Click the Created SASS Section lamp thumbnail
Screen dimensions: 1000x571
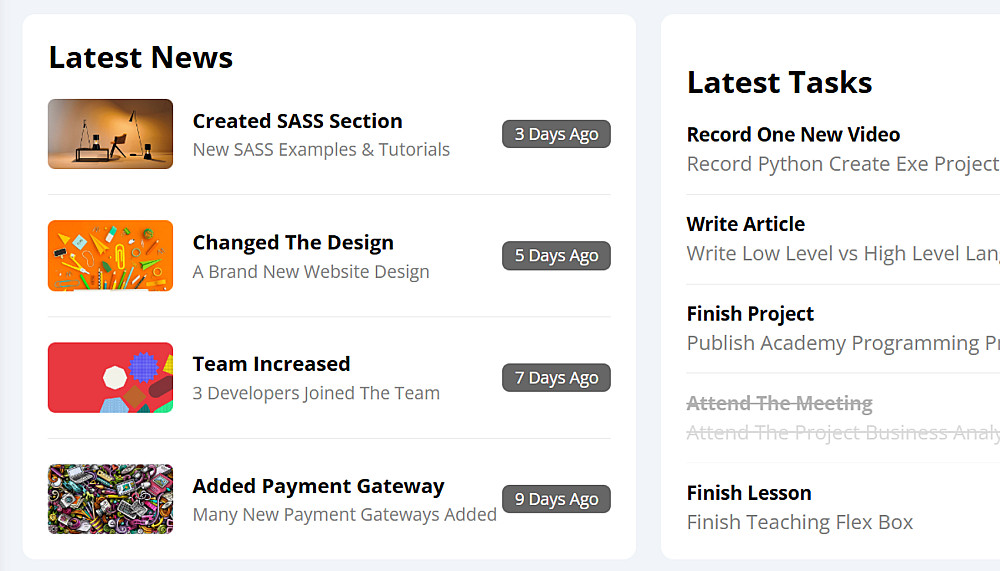point(110,134)
